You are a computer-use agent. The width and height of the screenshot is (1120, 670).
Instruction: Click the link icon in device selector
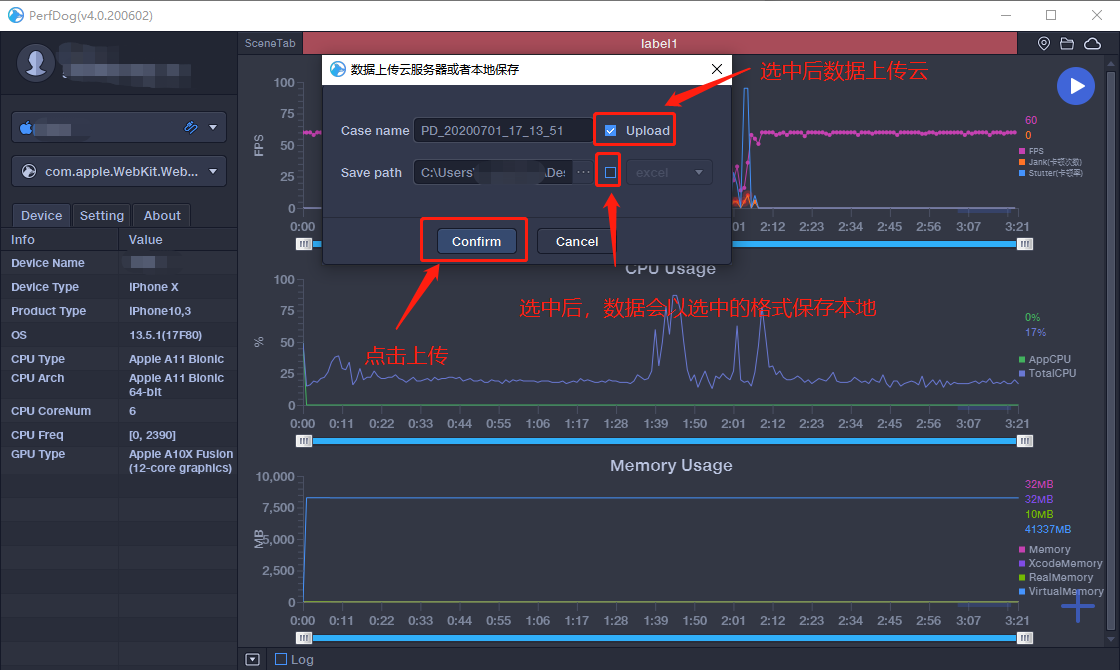click(x=191, y=127)
